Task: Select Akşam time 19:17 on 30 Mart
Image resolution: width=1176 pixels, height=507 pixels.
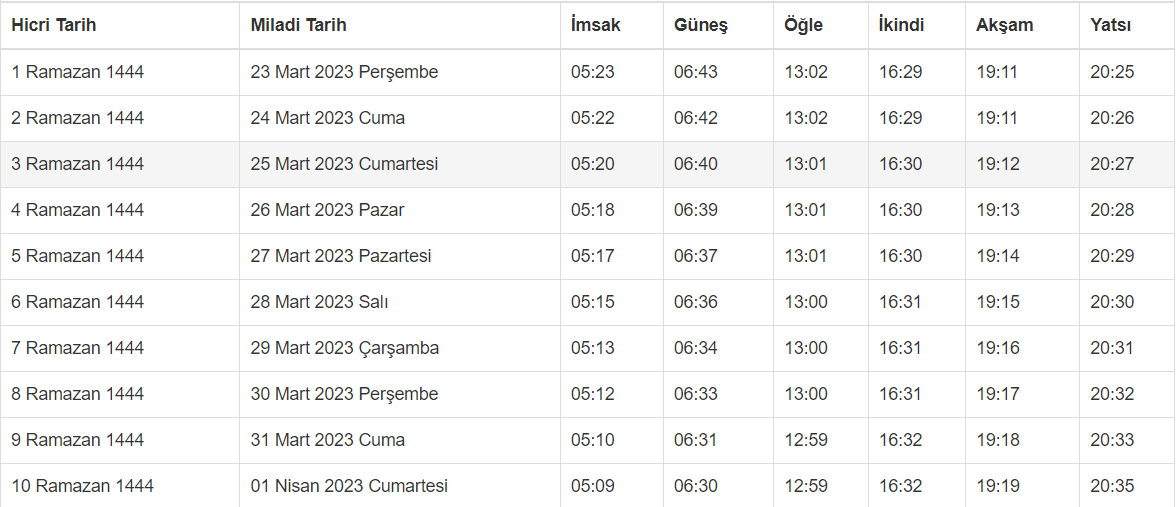Action: 997,394
